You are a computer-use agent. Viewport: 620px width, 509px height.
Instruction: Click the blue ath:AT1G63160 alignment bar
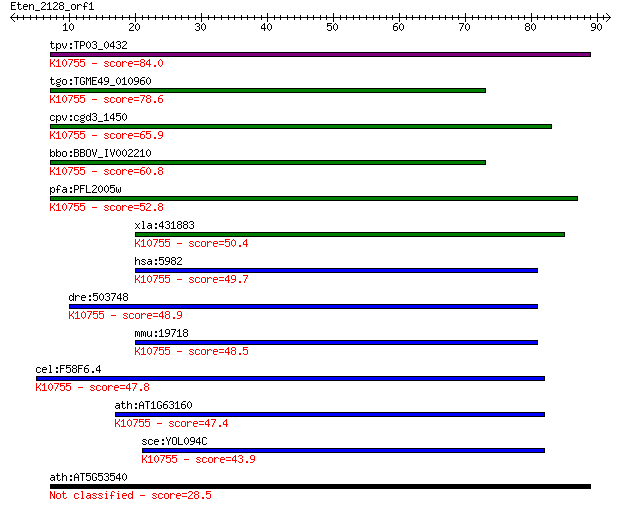tap(330, 414)
